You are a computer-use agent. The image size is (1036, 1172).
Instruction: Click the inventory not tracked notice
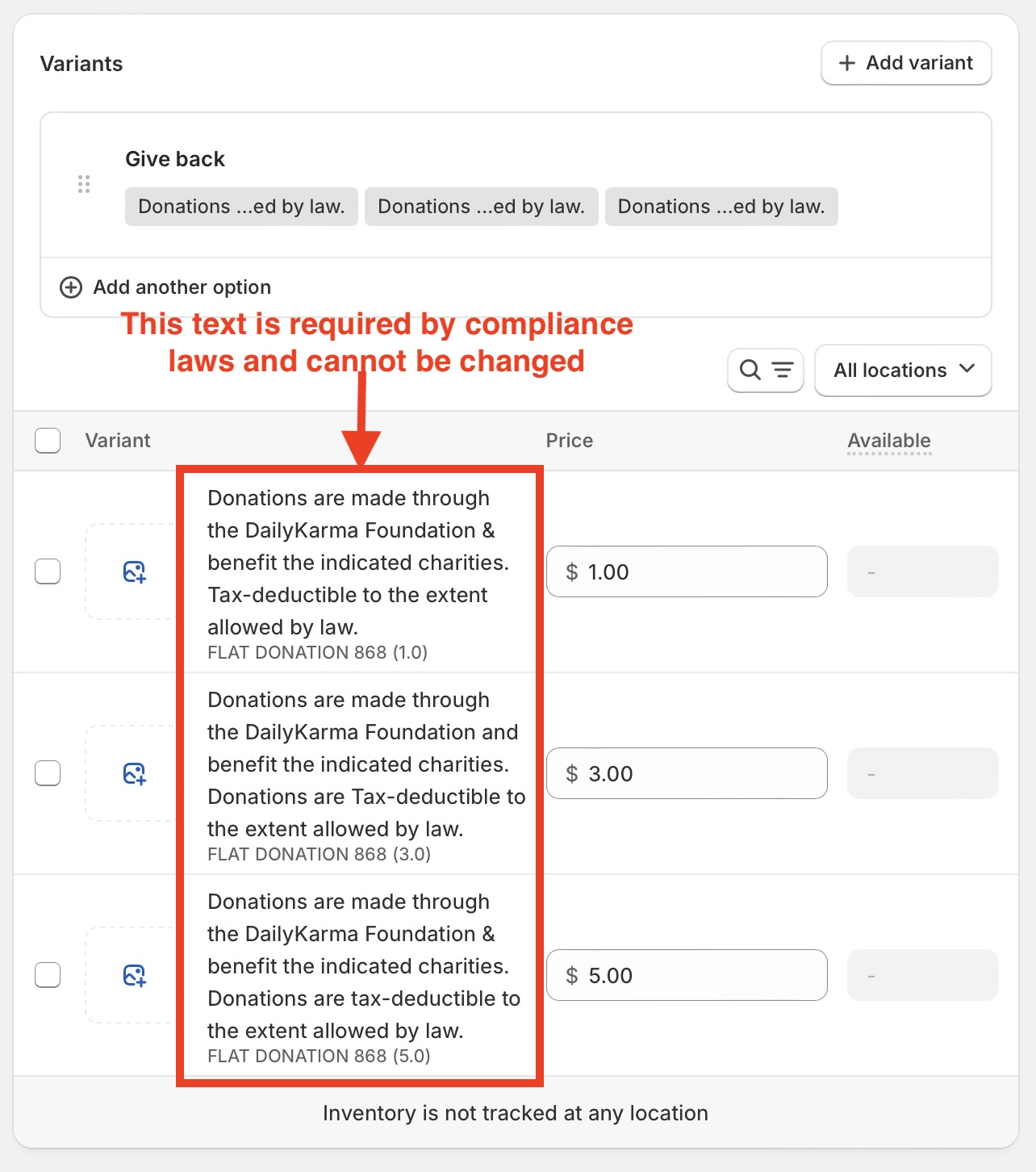coord(516,1113)
